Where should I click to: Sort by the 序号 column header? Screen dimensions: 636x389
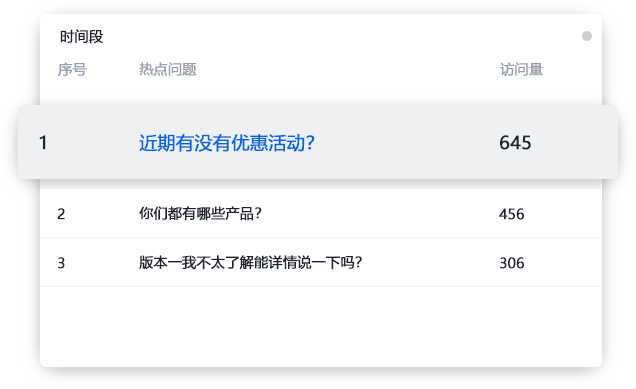pyautogui.click(x=72, y=69)
